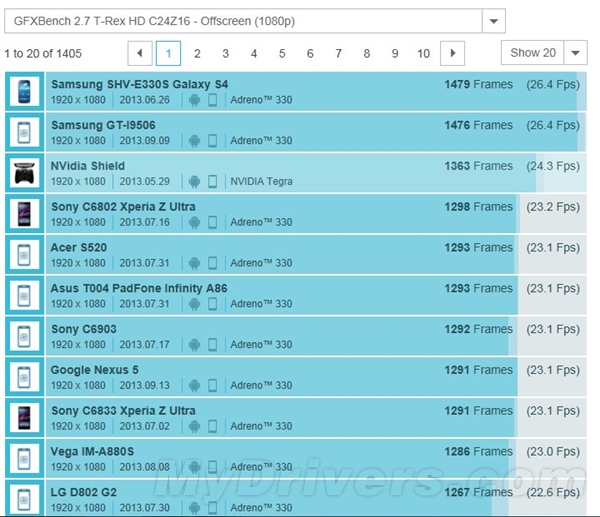Click Android icon in Galaxy S4 row
Viewport: 600px width, 517px height.
click(194, 100)
